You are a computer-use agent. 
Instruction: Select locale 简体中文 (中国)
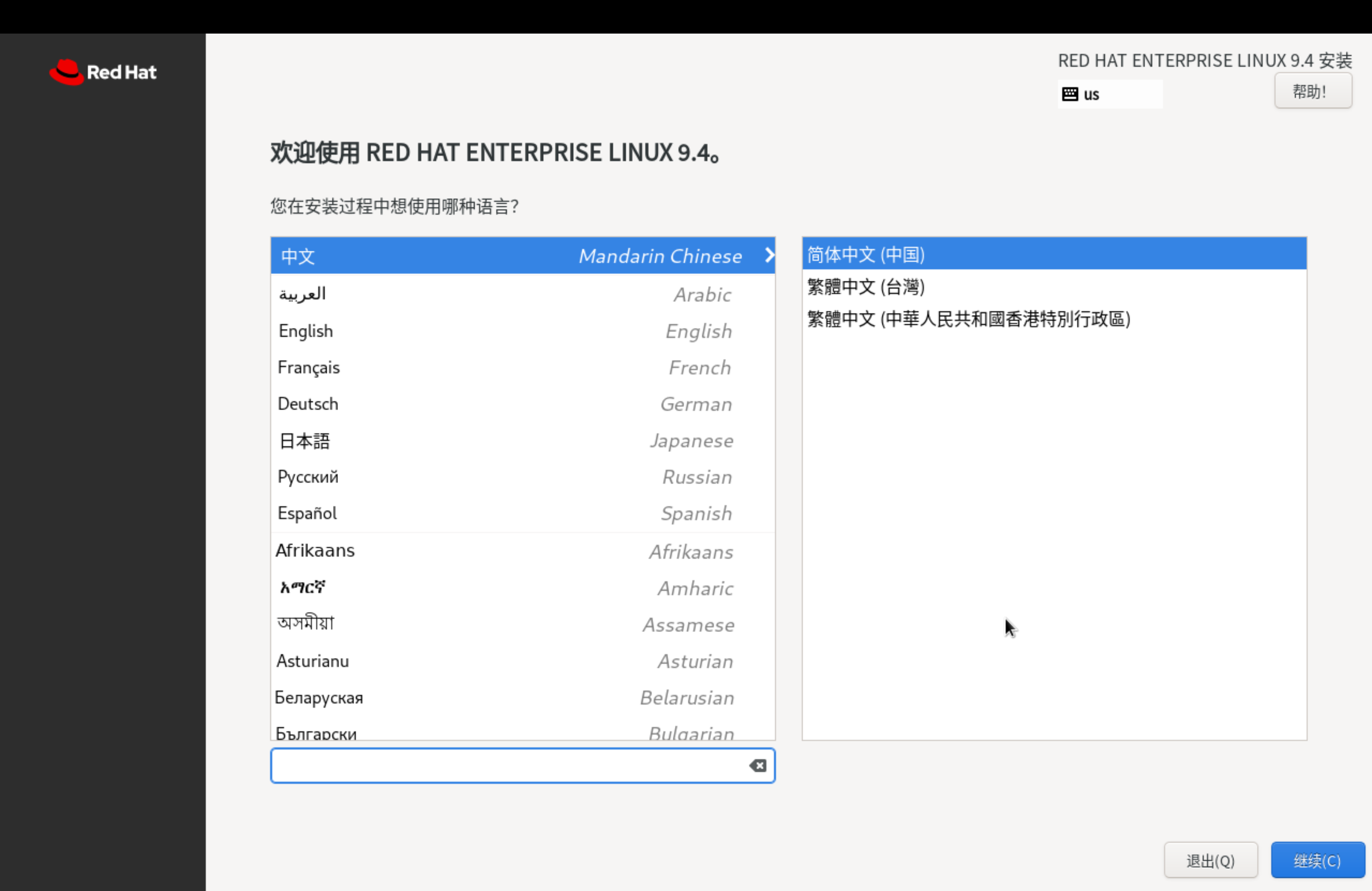tap(1054, 254)
